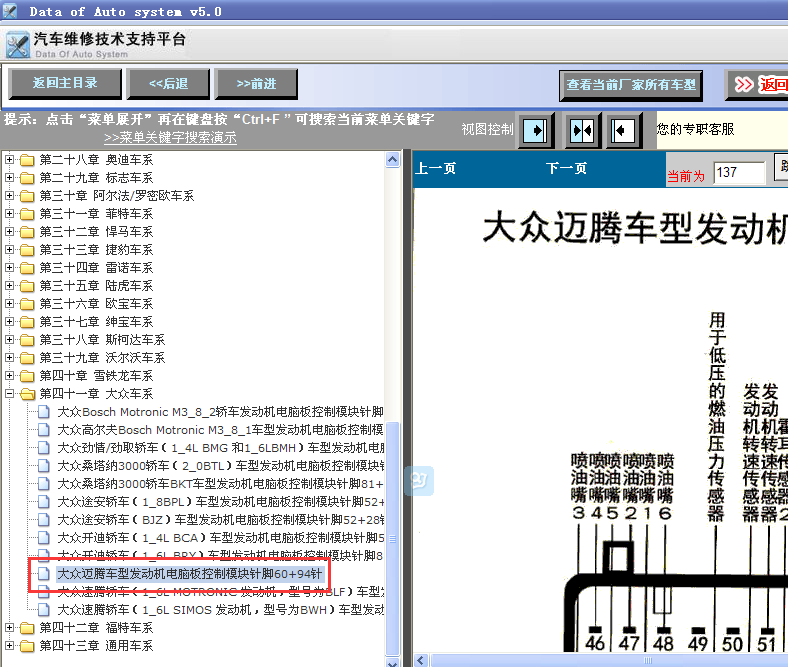Click the floating translate icon on divider
This screenshot has height=667, width=788.
tap(419, 481)
